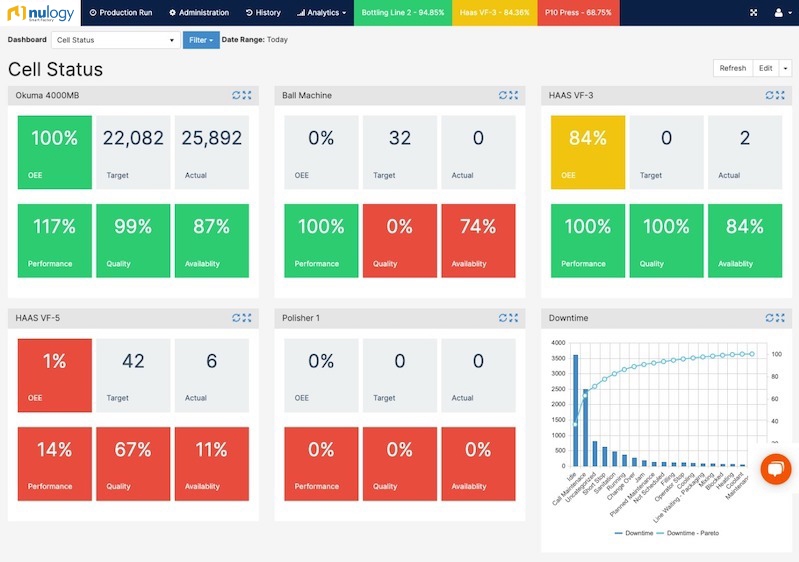Toggle the Downtime - Pareto legend series
Image resolution: width=799 pixels, height=562 pixels.
687,533
